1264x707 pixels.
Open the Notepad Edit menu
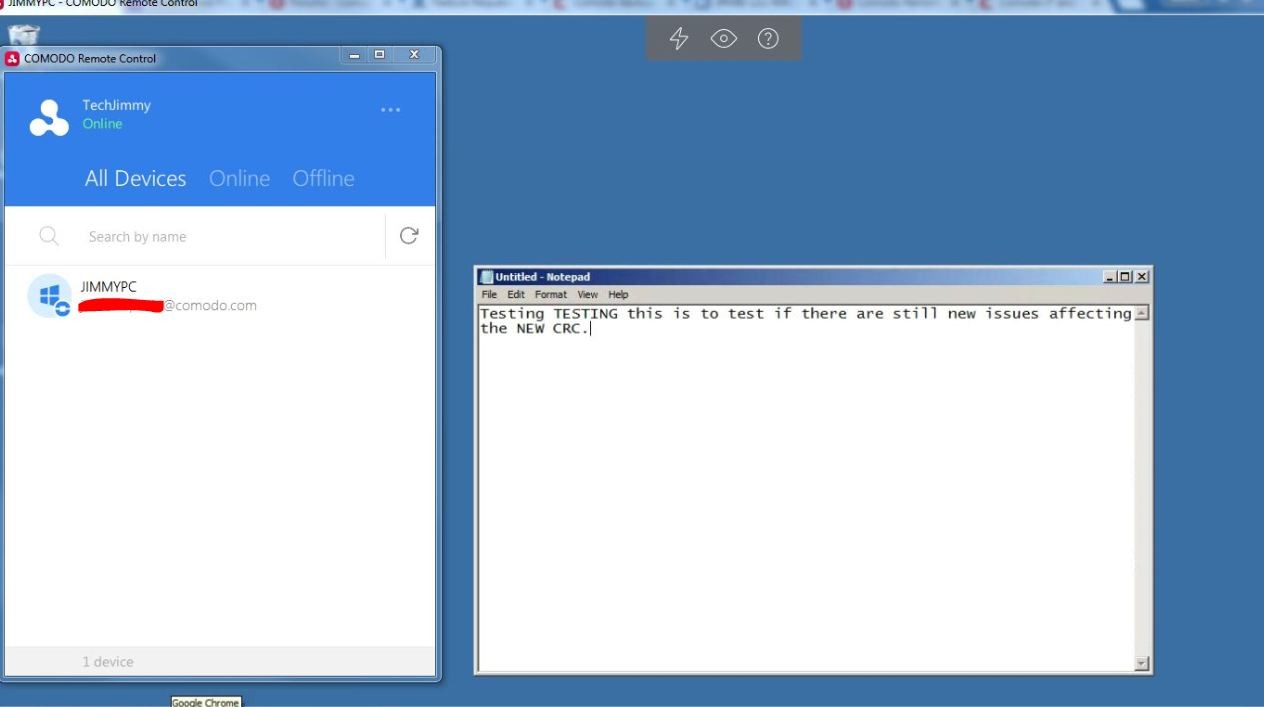516,295
